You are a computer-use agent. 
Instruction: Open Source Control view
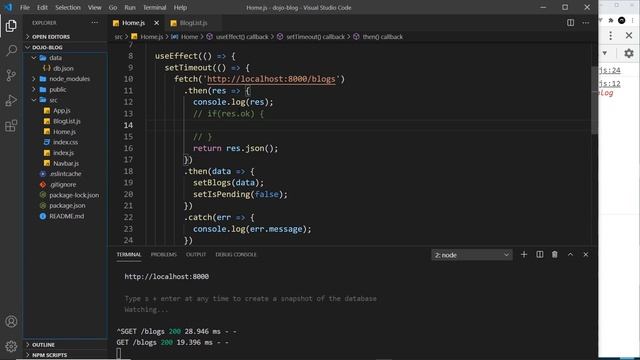(x=11, y=76)
